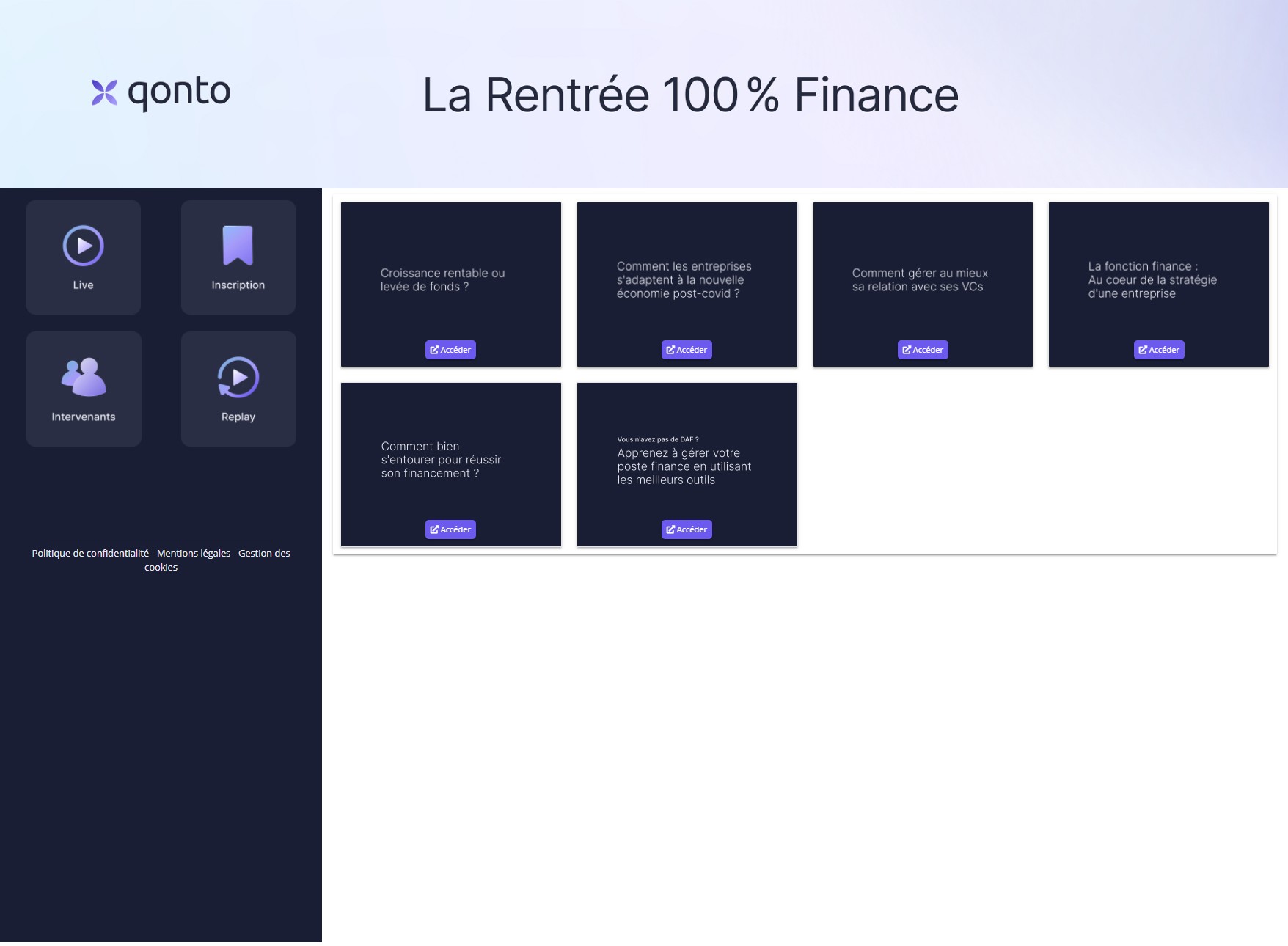The height and width of the screenshot is (946, 1288).
Task: Click the Live play circle icon
Action: pos(84,246)
